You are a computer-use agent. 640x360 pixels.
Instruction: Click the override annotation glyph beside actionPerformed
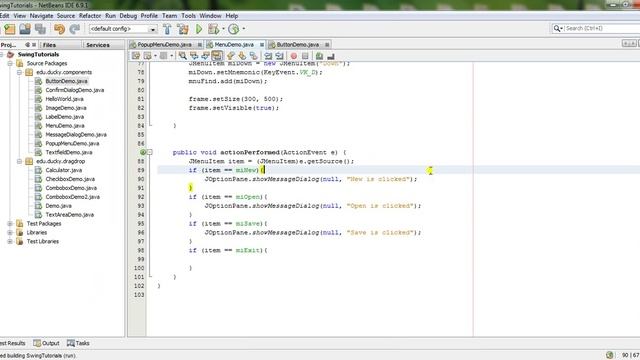[x=142, y=152]
